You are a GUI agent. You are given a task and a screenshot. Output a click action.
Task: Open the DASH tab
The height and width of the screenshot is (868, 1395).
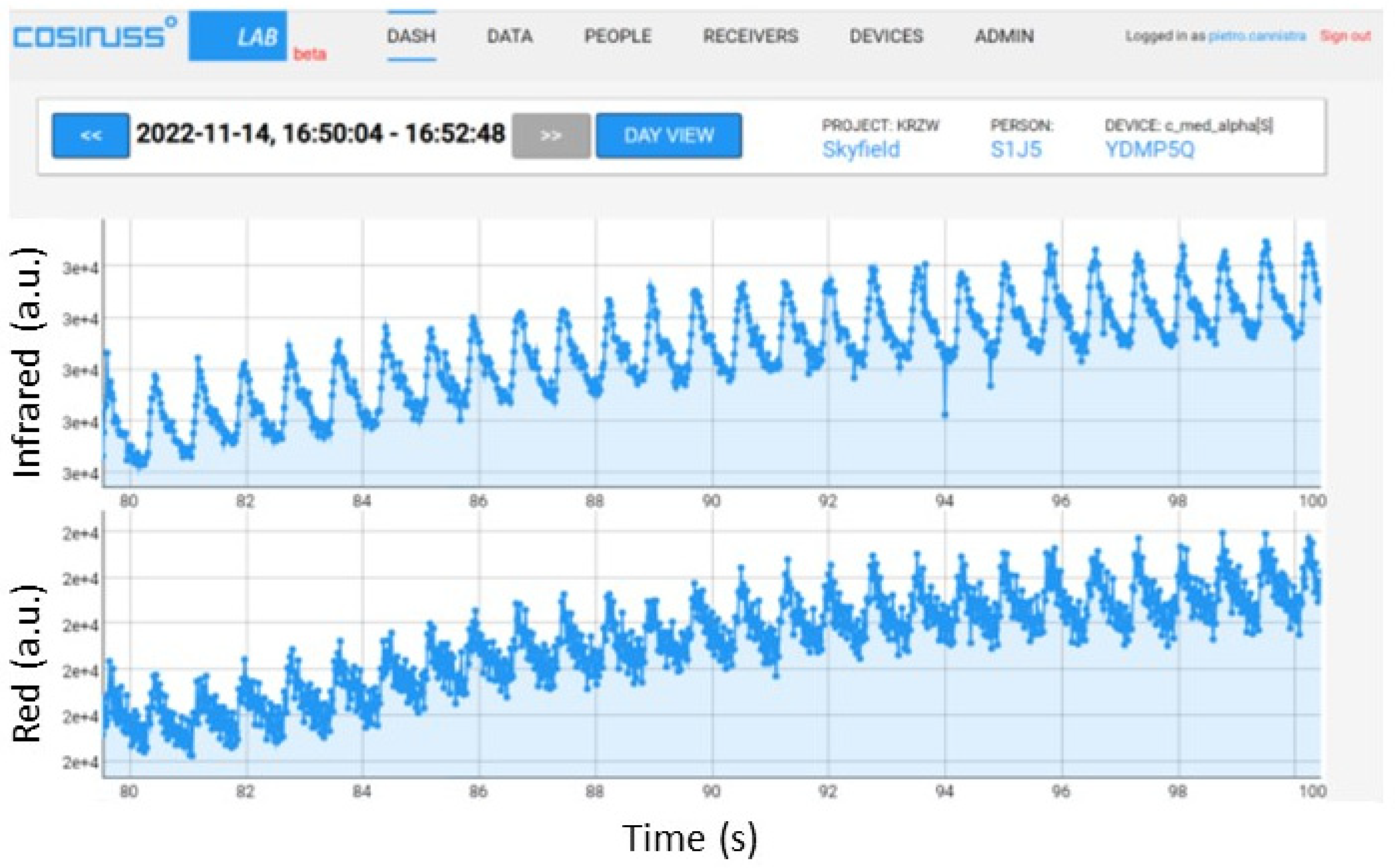click(411, 36)
